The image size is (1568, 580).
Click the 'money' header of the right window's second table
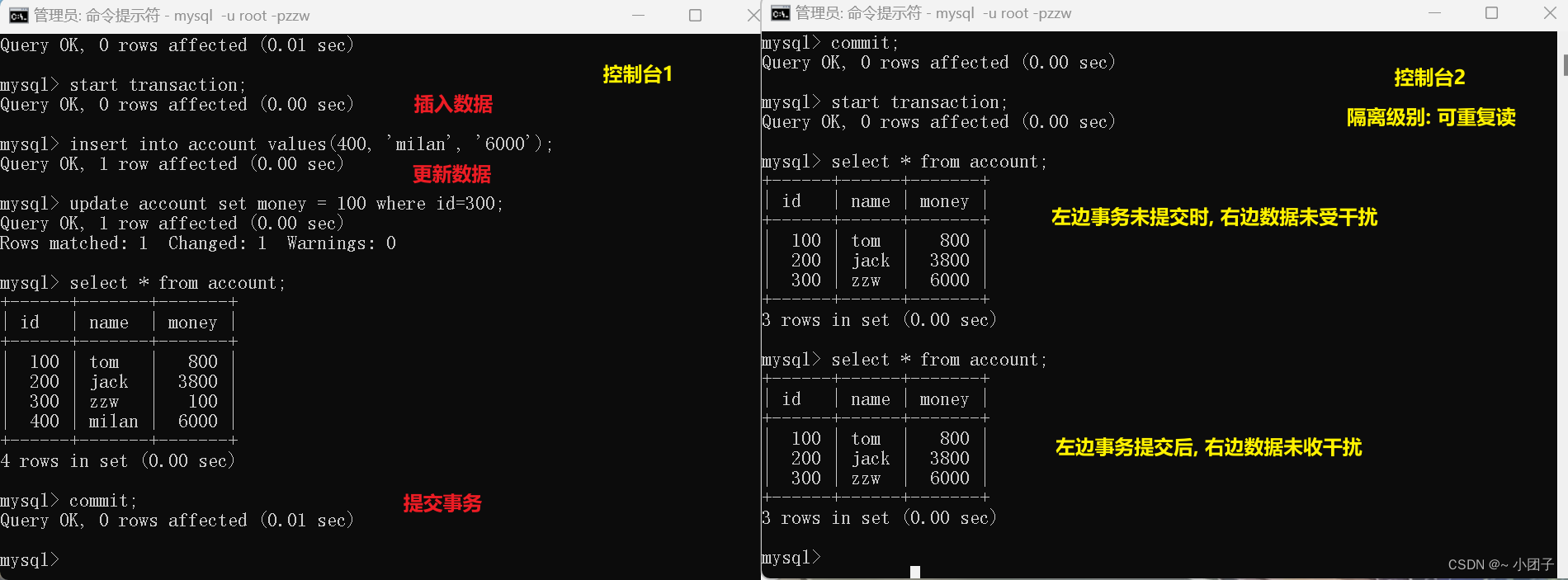click(945, 399)
